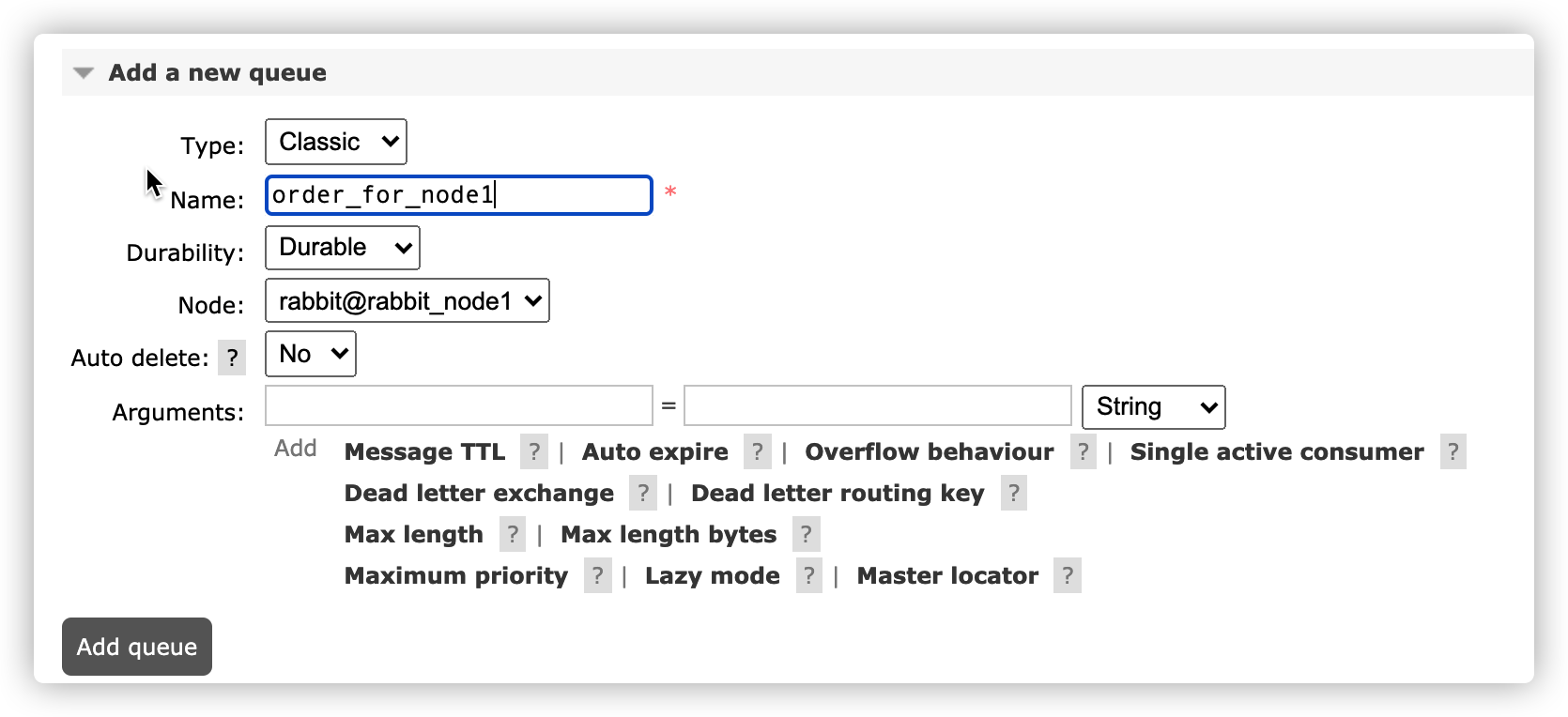The image size is (1568, 717).
Task: Open Message TTL help question mark
Action: [x=533, y=451]
